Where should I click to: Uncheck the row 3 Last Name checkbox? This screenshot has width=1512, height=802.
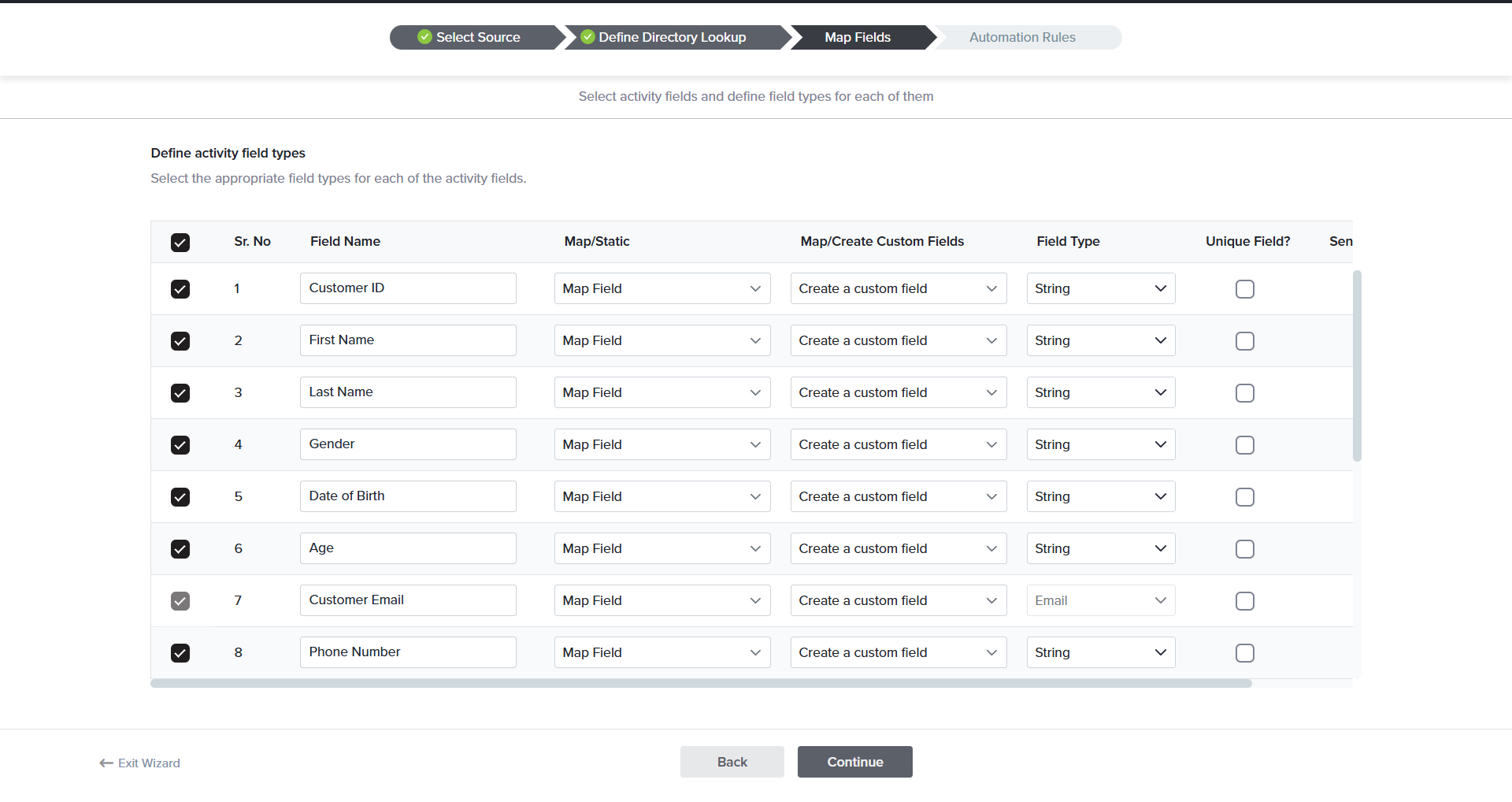tap(180, 393)
